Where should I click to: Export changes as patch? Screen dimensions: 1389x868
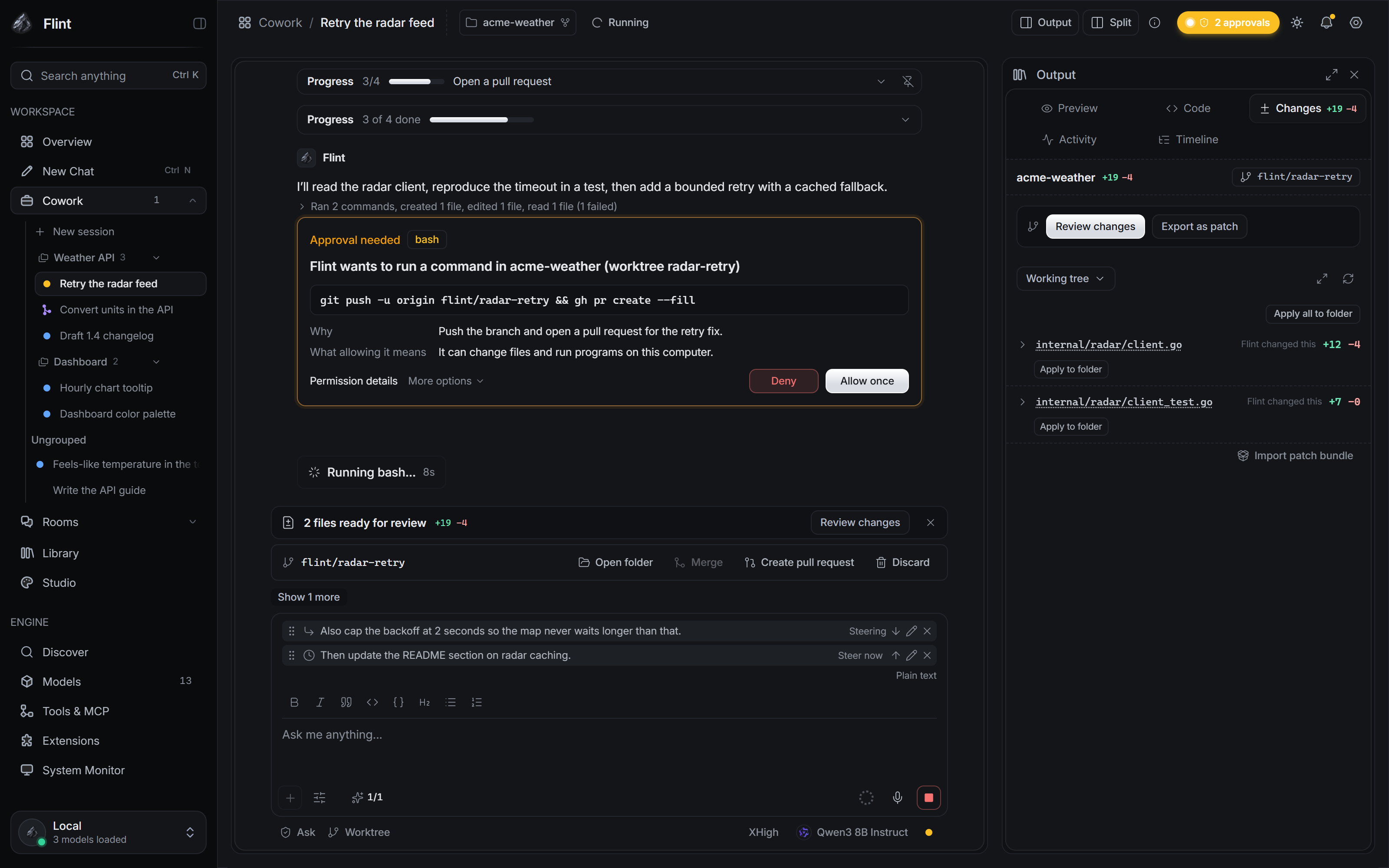[x=1199, y=227]
